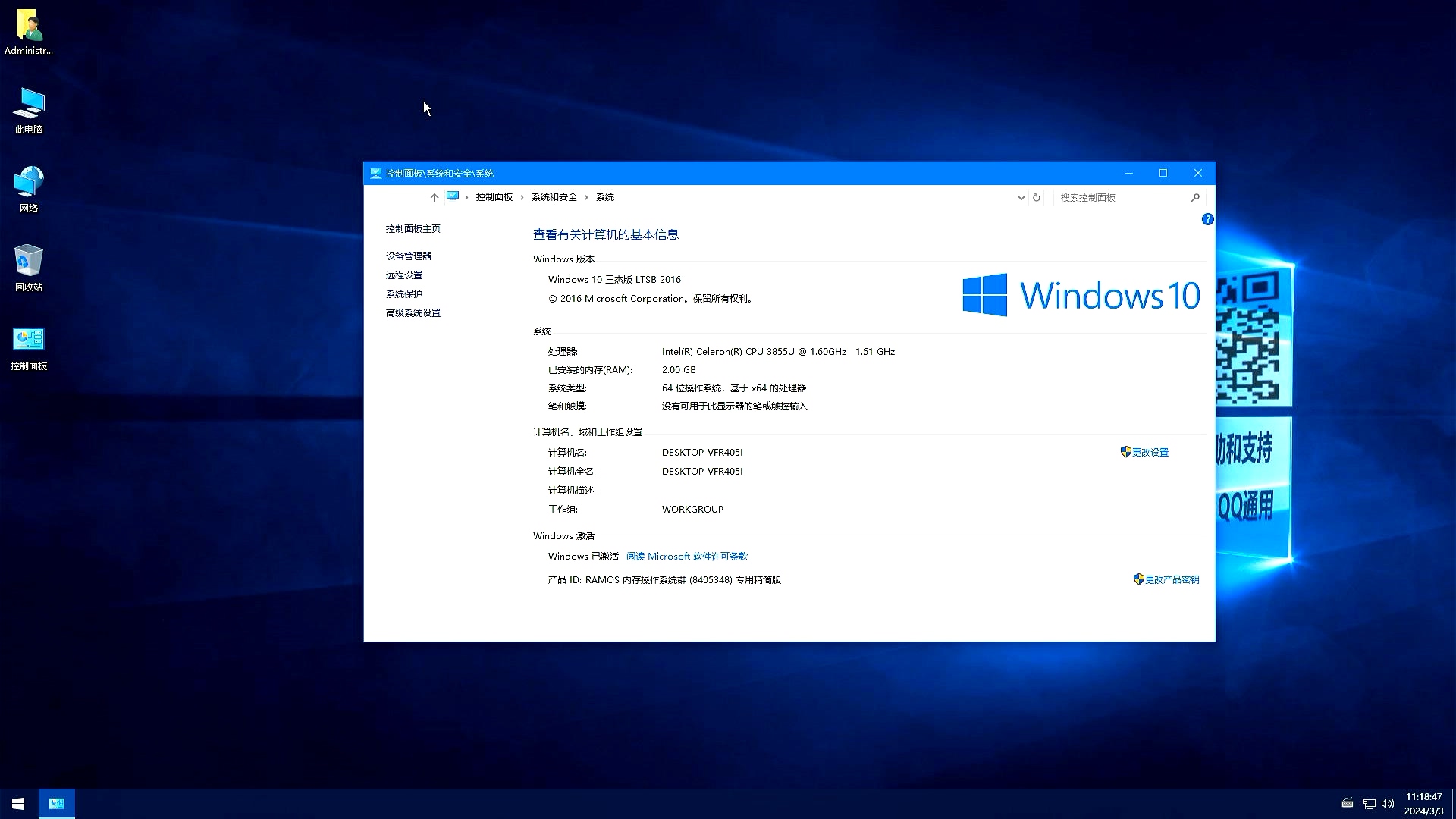The height and width of the screenshot is (819, 1456).
Task: Select 系统 breadcrumb item
Action: coord(605,197)
